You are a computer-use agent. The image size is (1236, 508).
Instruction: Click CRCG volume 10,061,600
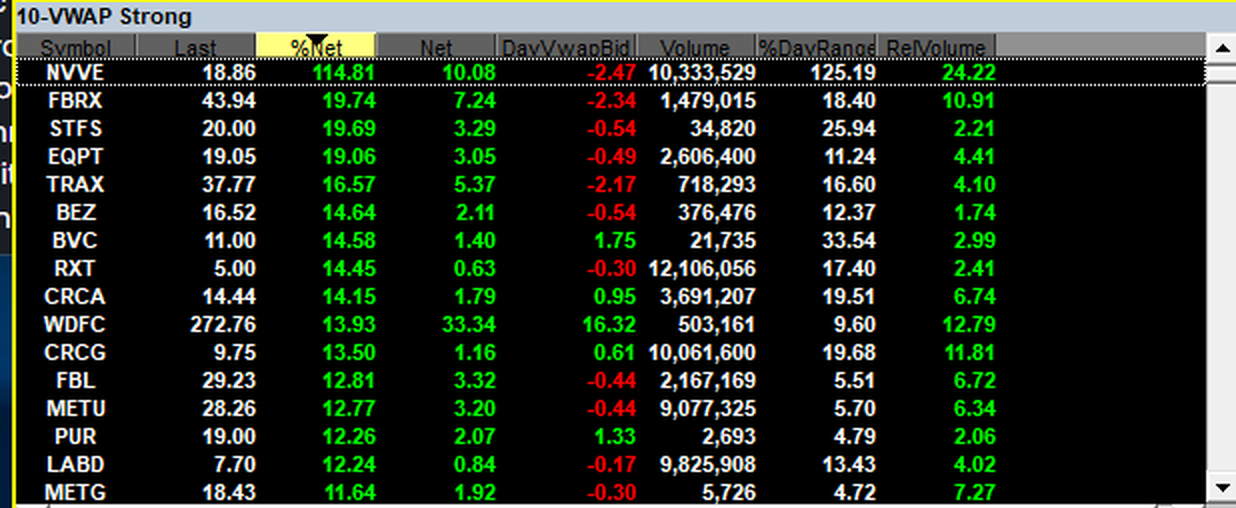point(702,352)
